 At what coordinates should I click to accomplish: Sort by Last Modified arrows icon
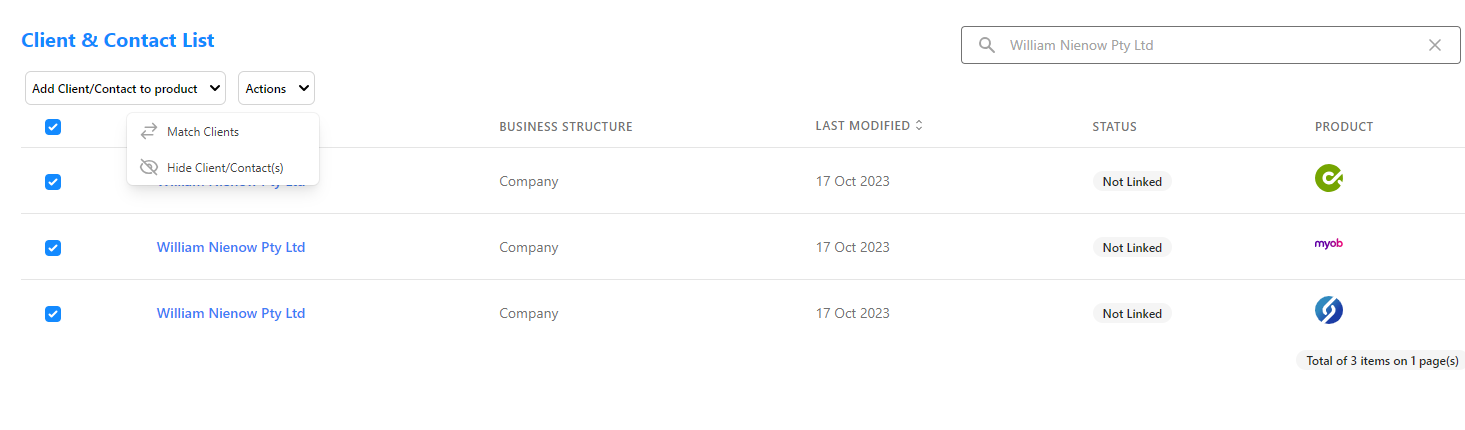tap(919, 126)
